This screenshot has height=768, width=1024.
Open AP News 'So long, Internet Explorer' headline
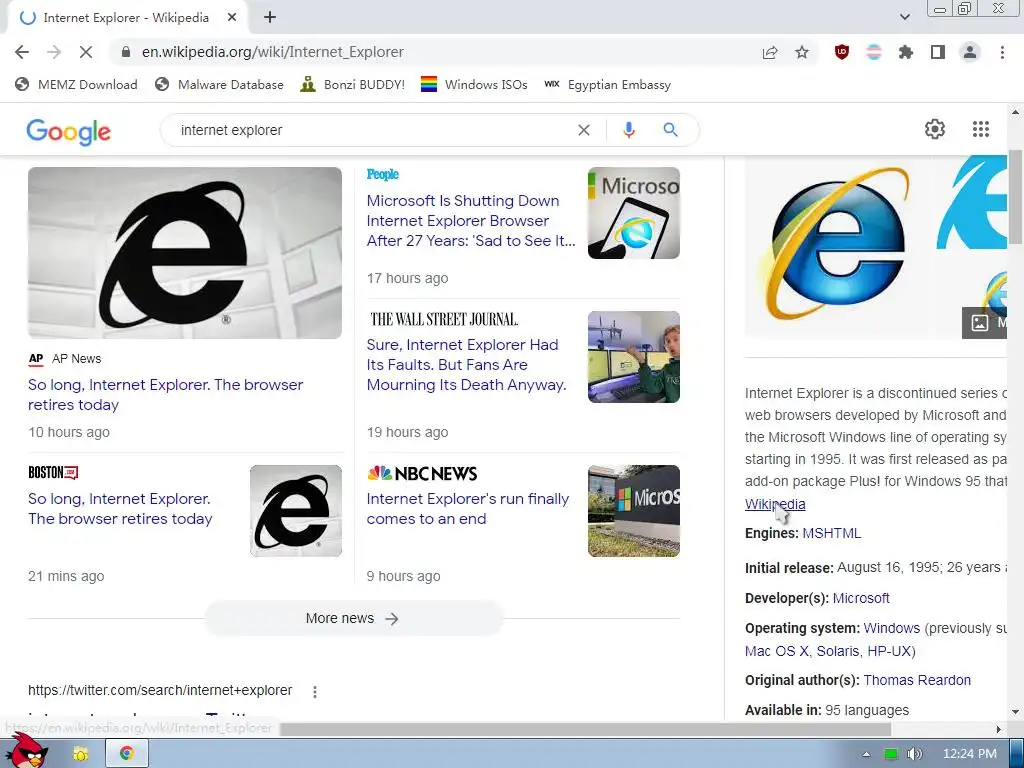[165, 394]
